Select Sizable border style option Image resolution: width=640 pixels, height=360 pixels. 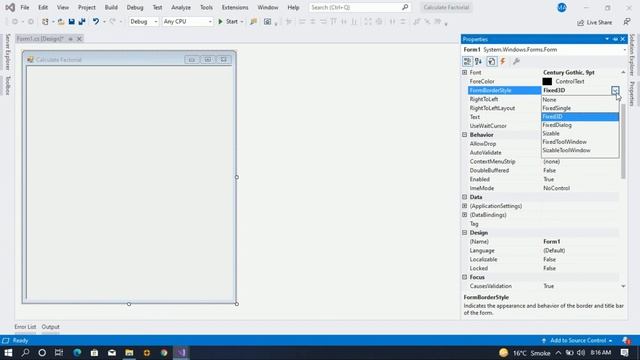pos(580,133)
